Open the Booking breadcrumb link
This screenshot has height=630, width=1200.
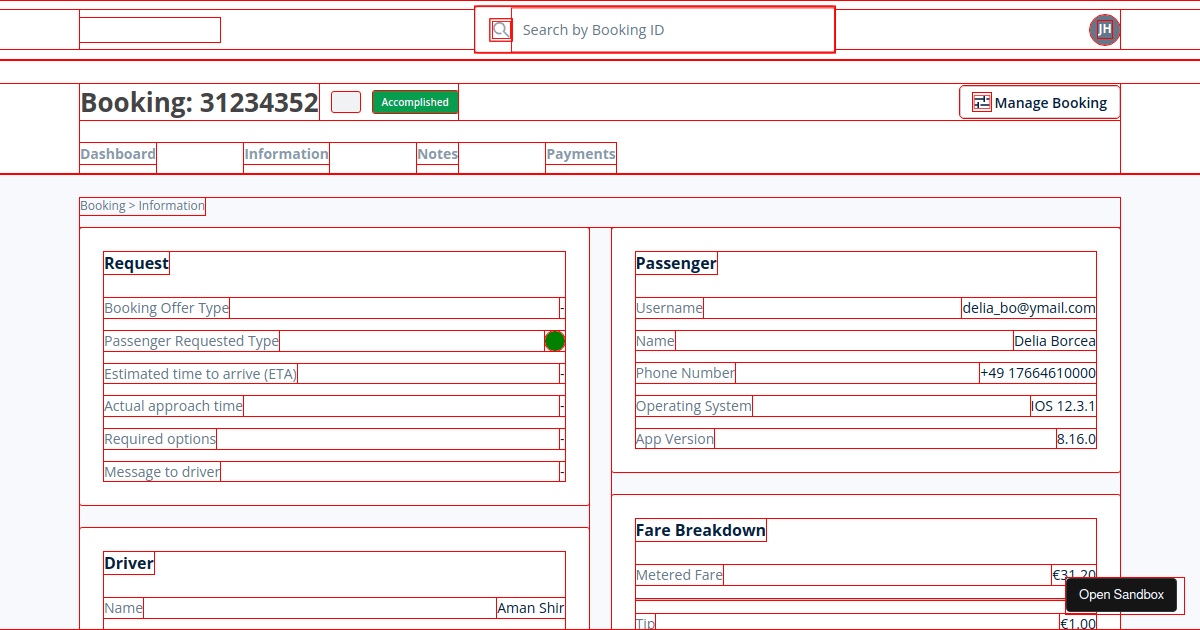(103, 205)
